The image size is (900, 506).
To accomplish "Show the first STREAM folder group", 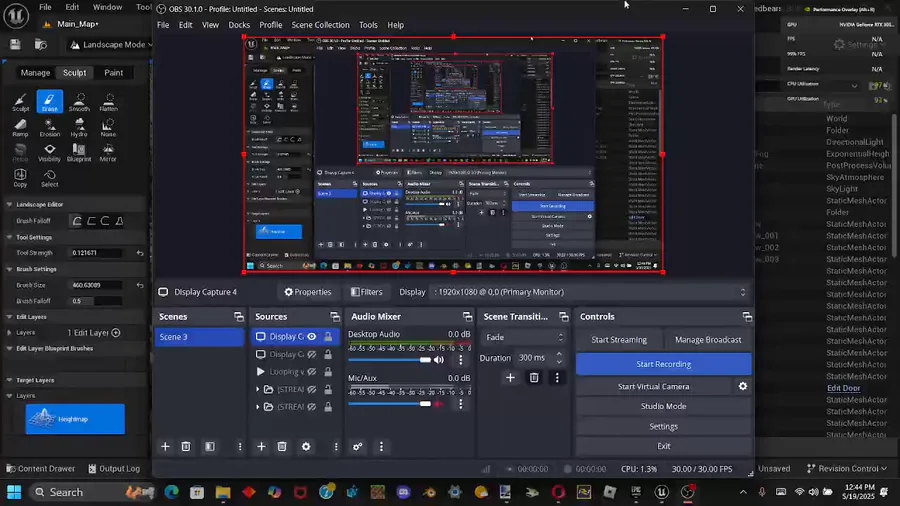I will (312, 390).
